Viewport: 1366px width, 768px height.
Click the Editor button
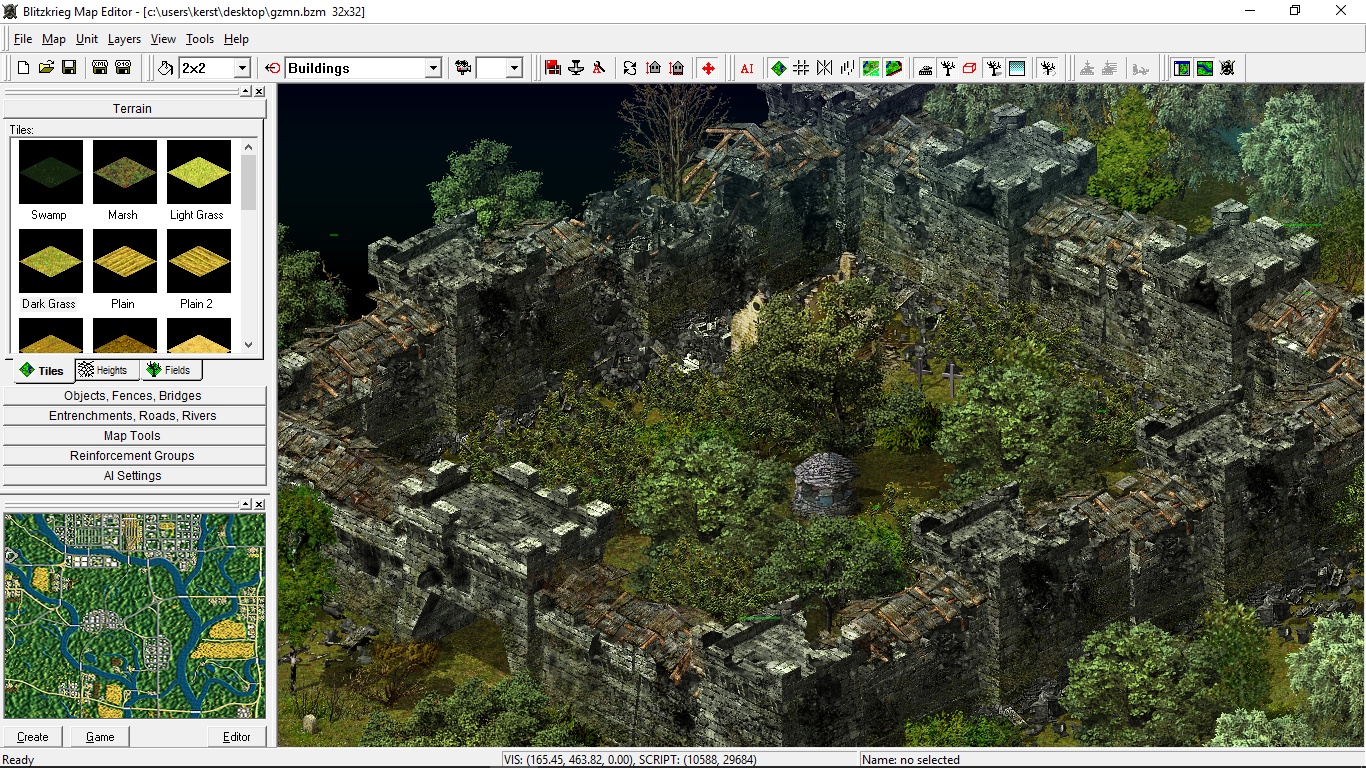click(x=237, y=737)
